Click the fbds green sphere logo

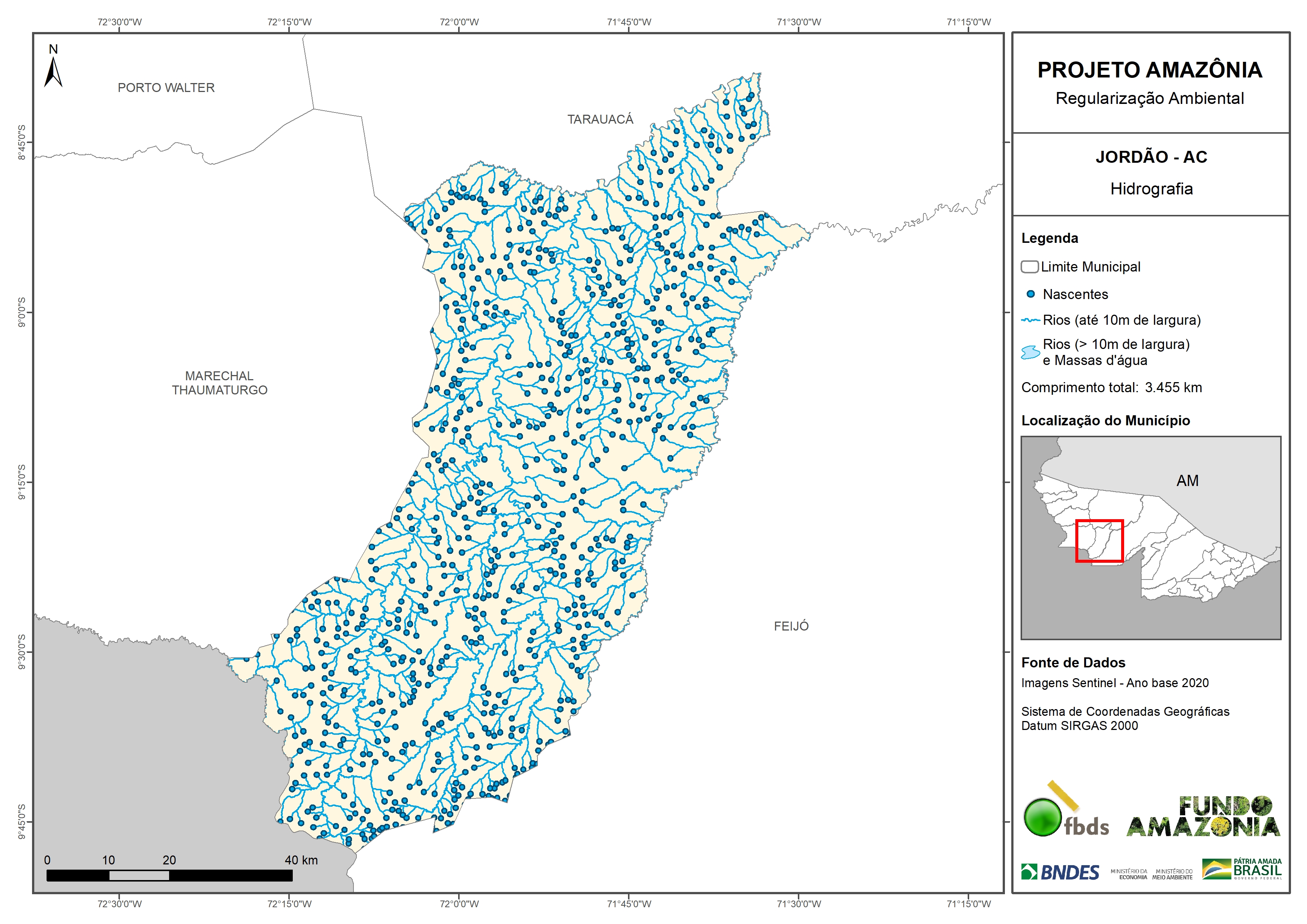[x=1042, y=817]
